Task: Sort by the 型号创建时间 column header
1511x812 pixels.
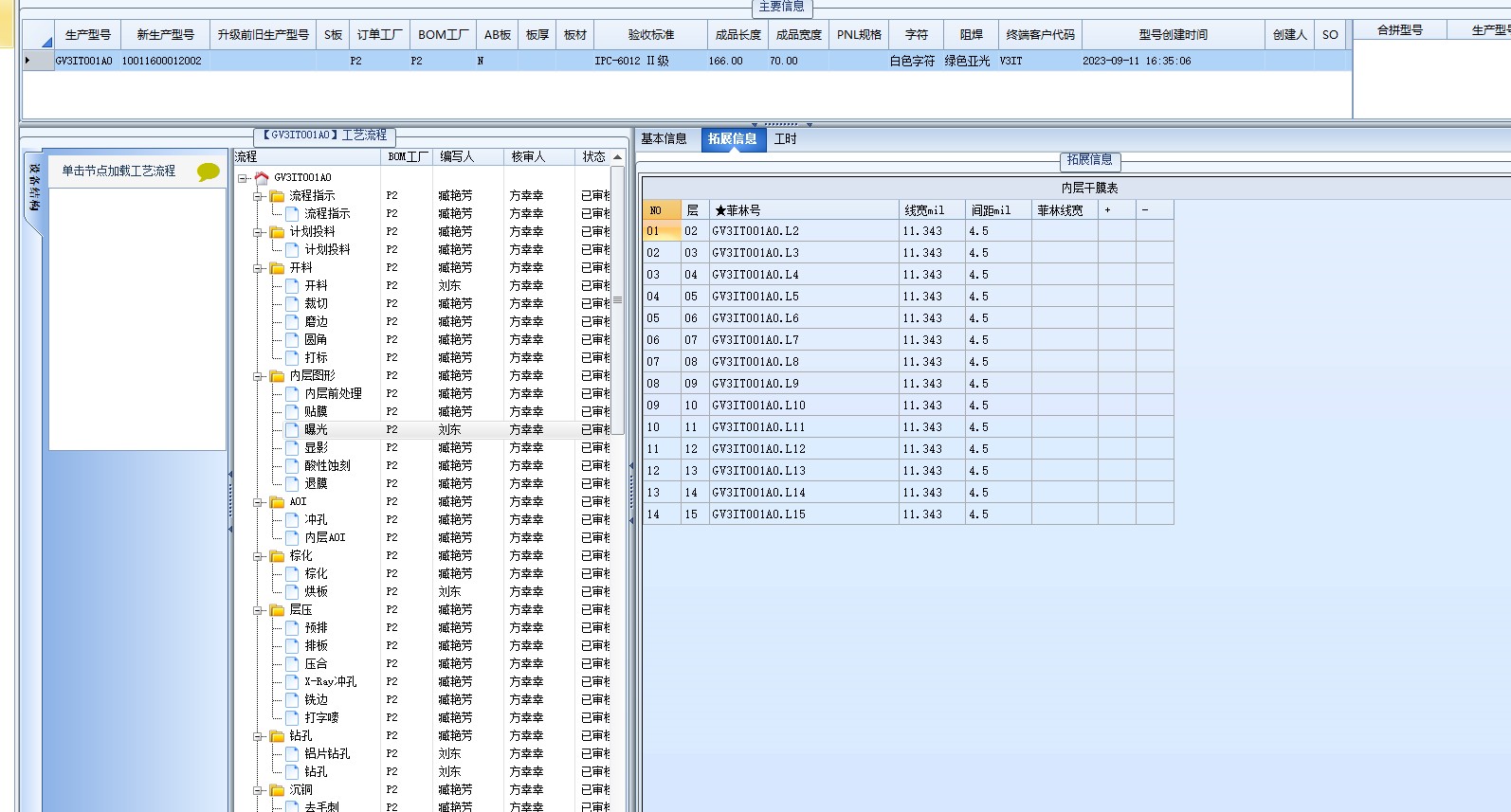Action: (x=1174, y=35)
